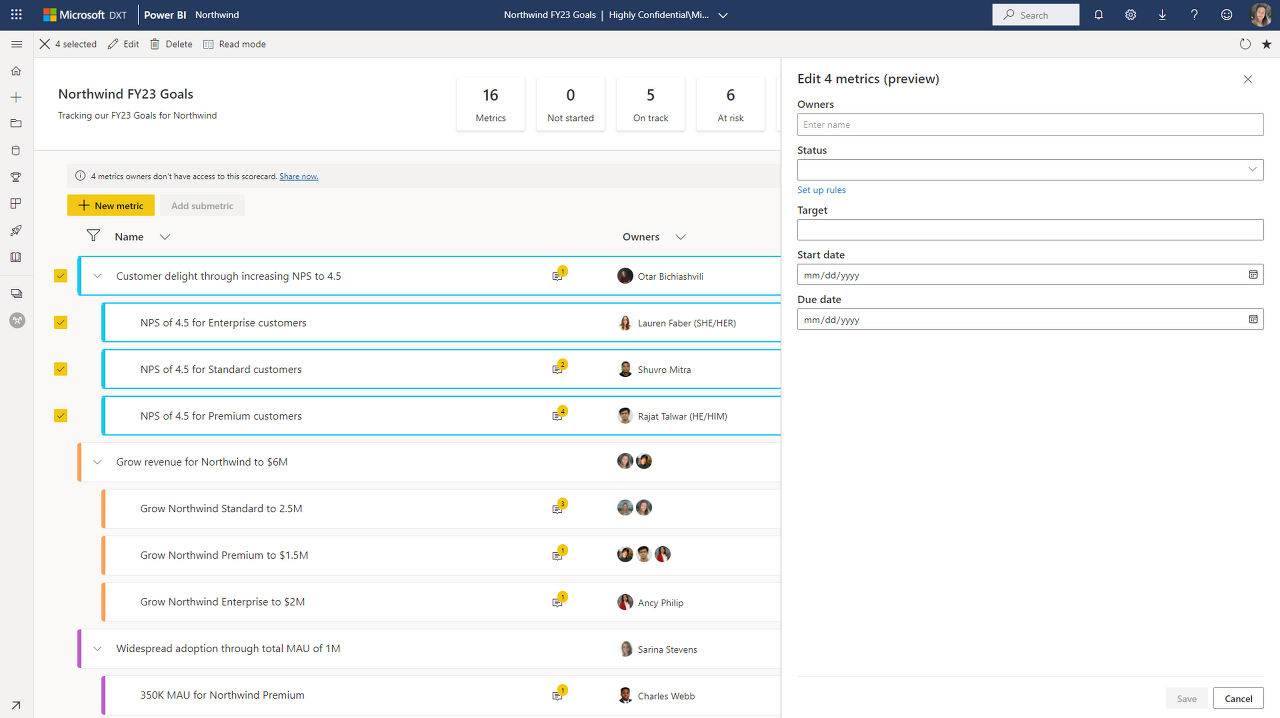Select 350K MAU for Northwind Premium row

440,695
